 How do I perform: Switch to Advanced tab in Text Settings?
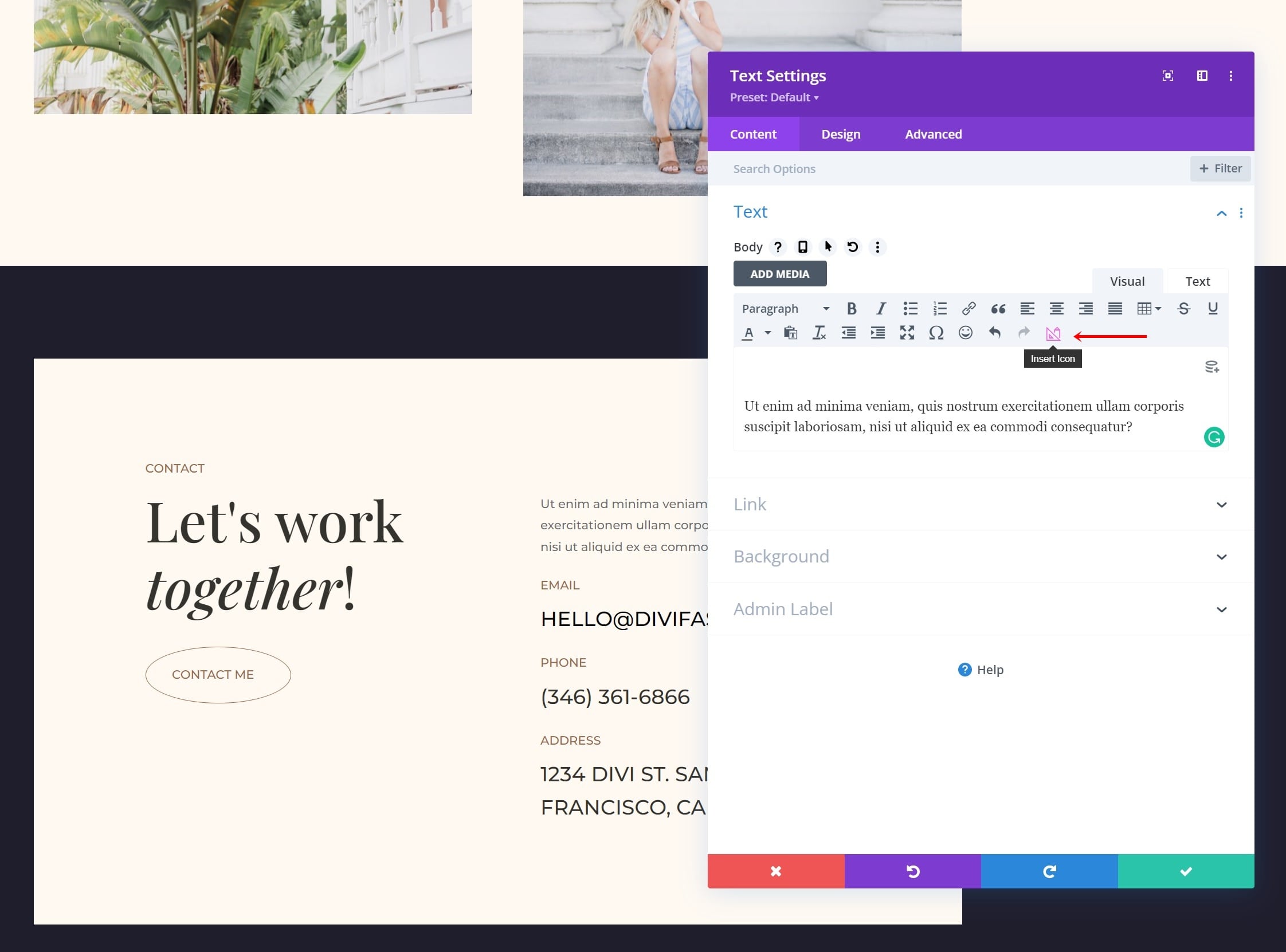point(933,133)
